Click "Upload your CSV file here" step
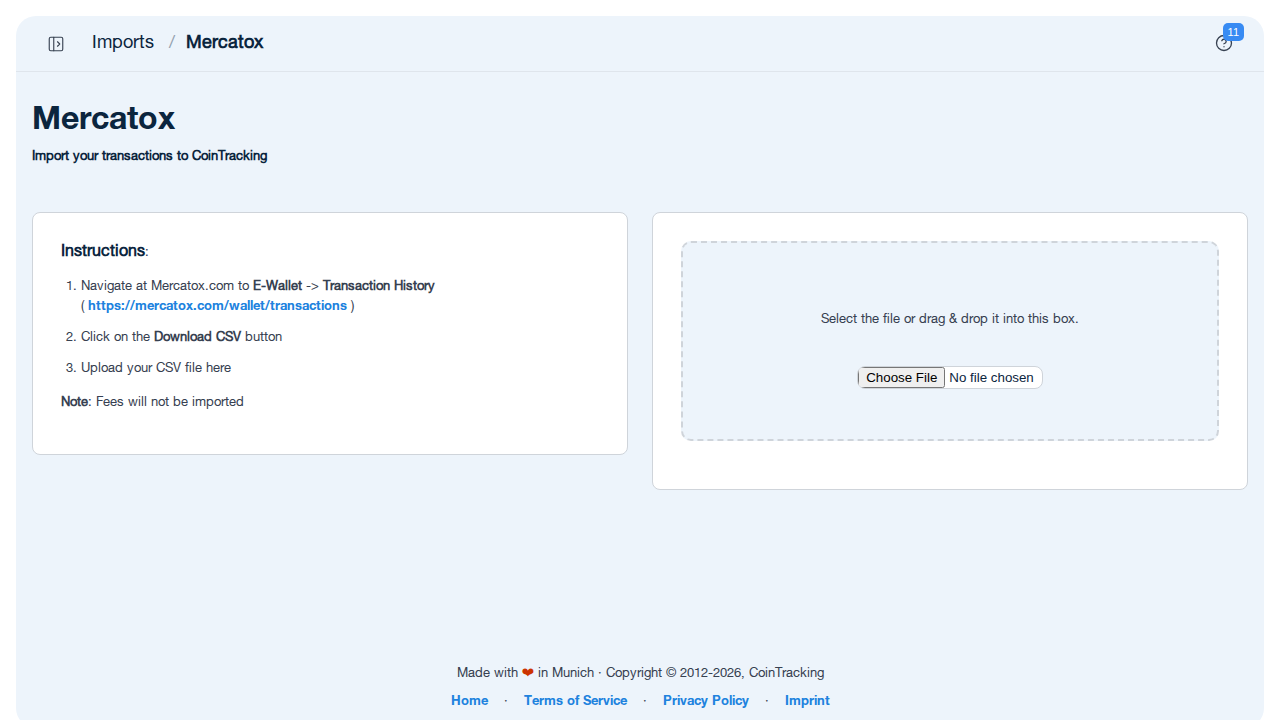This screenshot has width=1280, height=720. coord(156,368)
